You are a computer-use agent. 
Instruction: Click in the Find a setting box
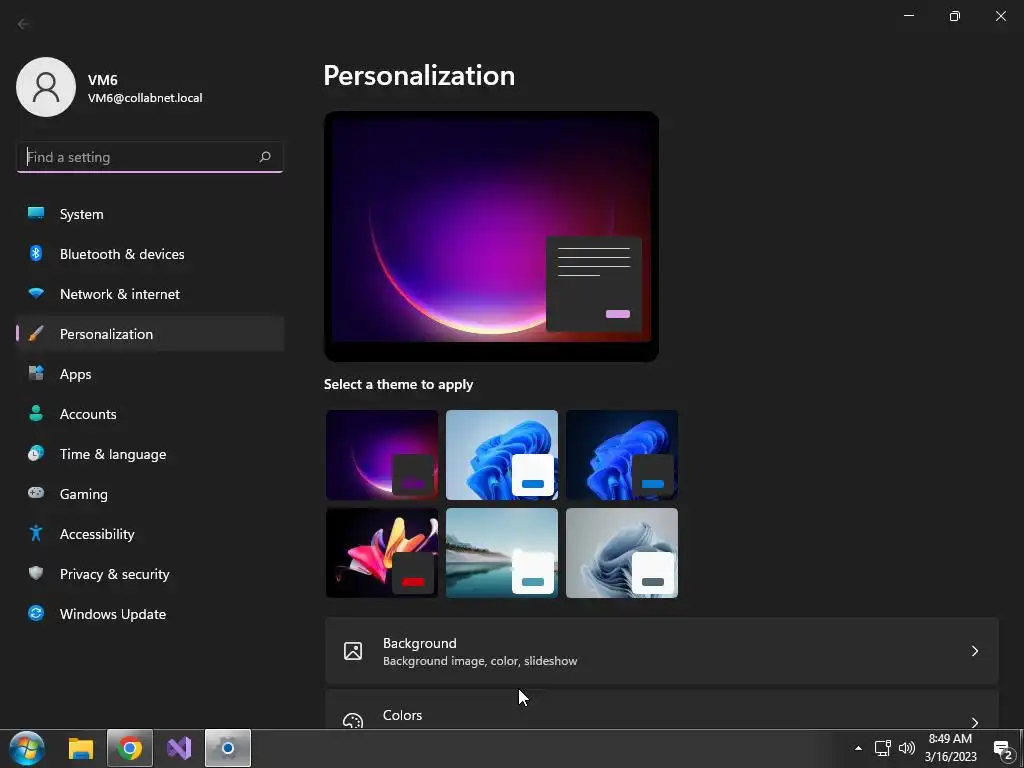(150, 157)
